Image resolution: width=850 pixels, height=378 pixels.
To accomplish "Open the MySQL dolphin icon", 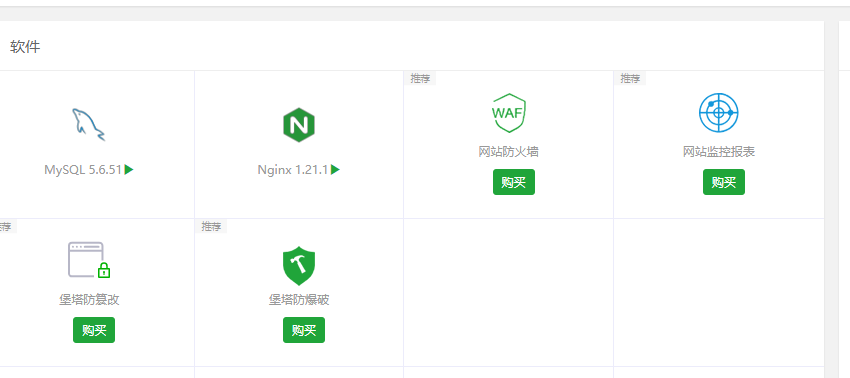I will (88, 124).
